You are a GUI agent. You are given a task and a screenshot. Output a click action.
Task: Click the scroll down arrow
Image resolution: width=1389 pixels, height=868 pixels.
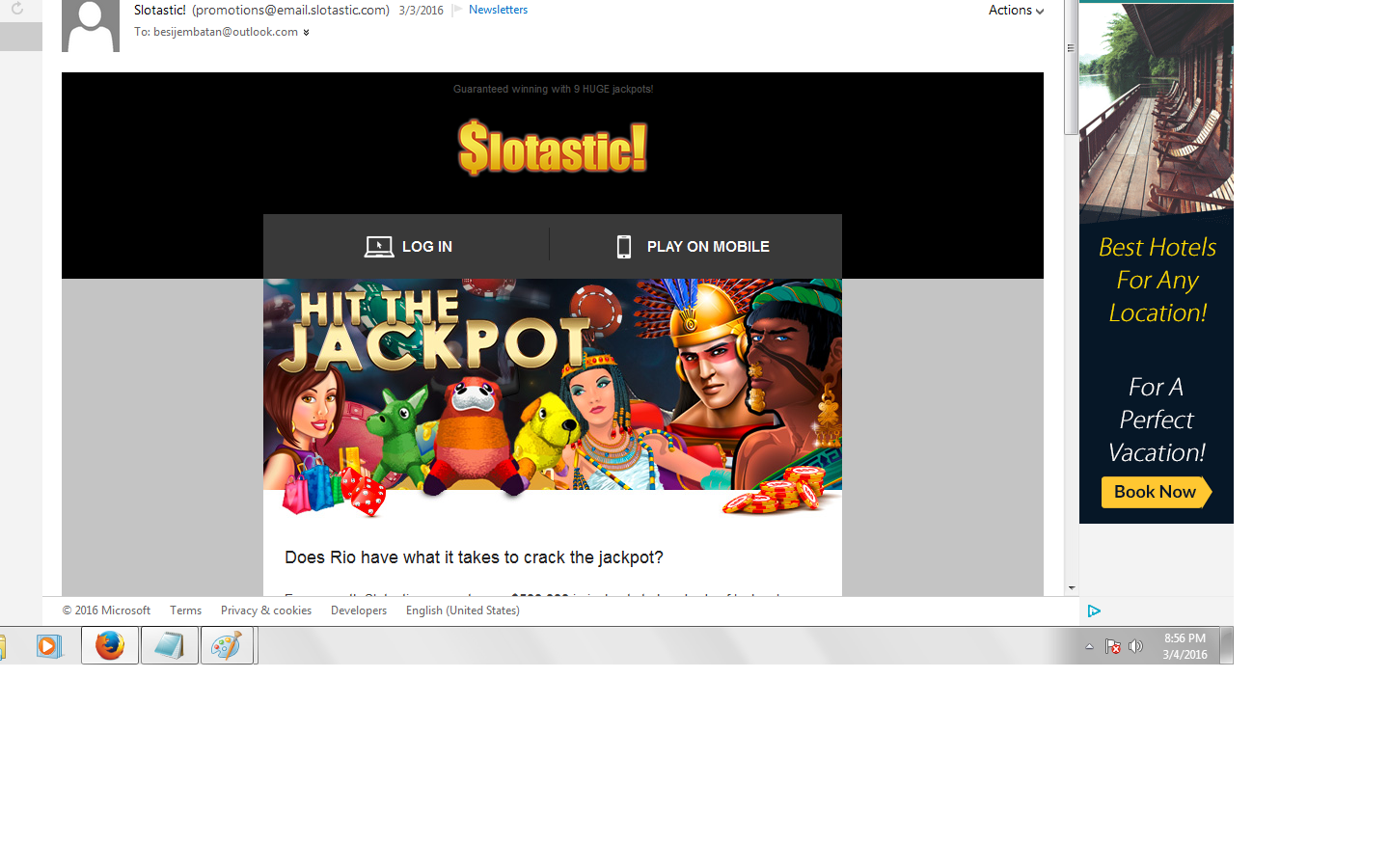click(x=1071, y=587)
